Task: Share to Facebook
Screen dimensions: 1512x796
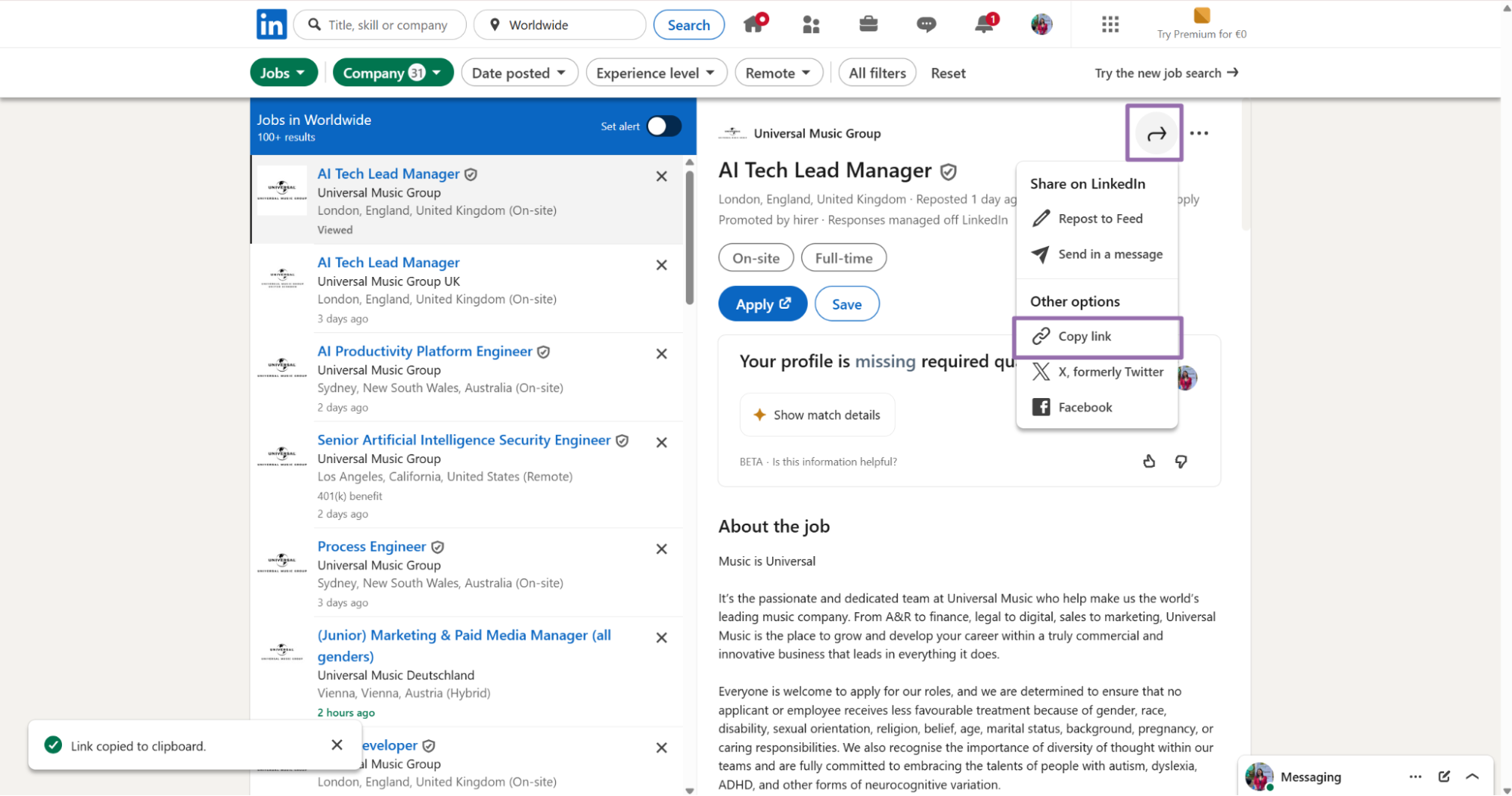Action: pos(1097,407)
